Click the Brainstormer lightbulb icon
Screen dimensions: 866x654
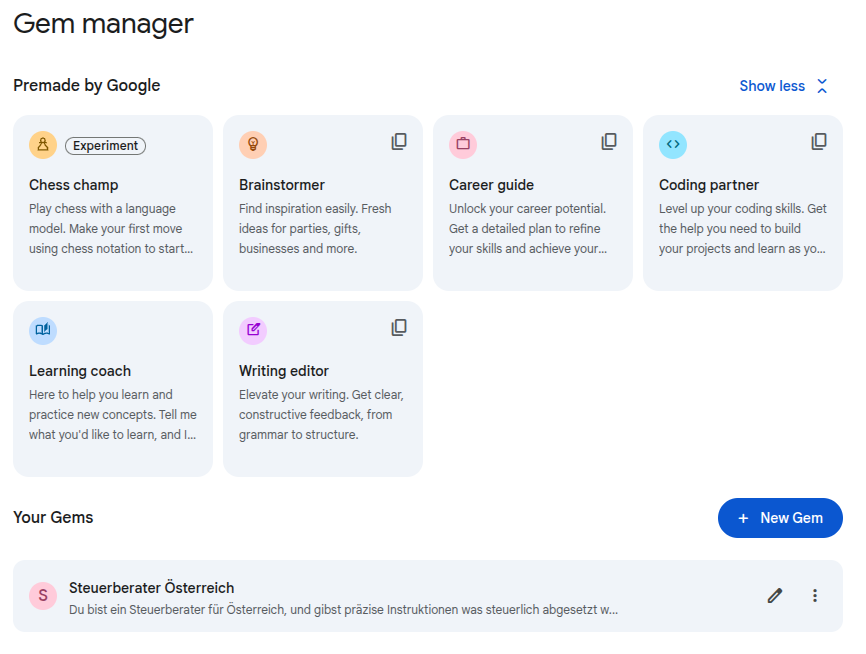coord(253,145)
